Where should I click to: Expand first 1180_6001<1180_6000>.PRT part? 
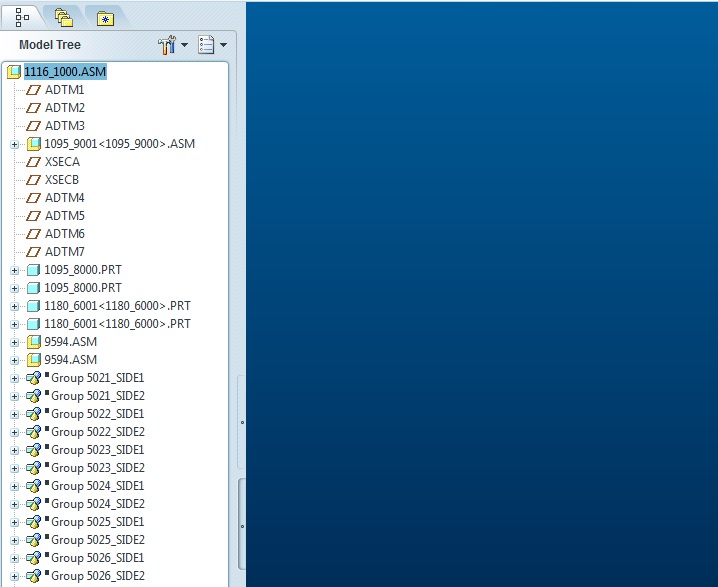tap(14, 306)
